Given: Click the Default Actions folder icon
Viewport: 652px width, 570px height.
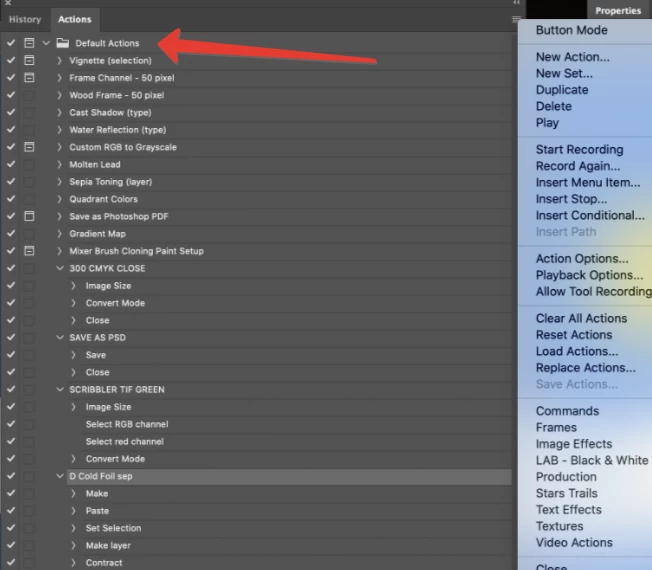Looking at the screenshot, I should coord(63,43).
